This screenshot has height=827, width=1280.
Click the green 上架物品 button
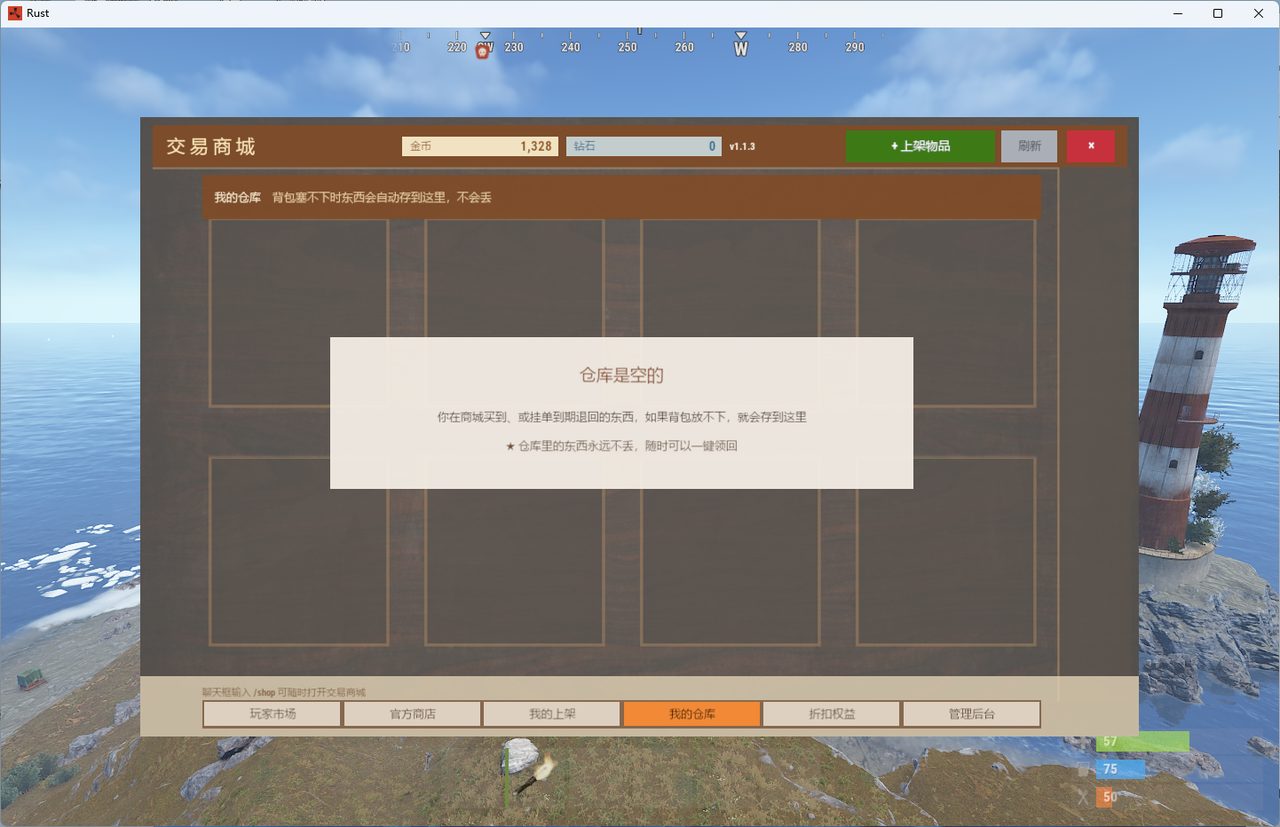(x=920, y=146)
